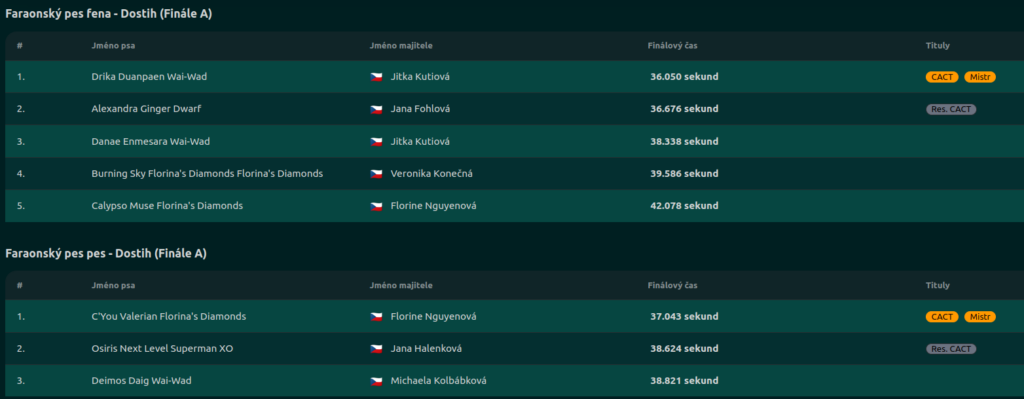Viewport: 1024px width, 399px height.
Task: Click the flag beside Michaela Kolbábková
Action: click(x=376, y=381)
